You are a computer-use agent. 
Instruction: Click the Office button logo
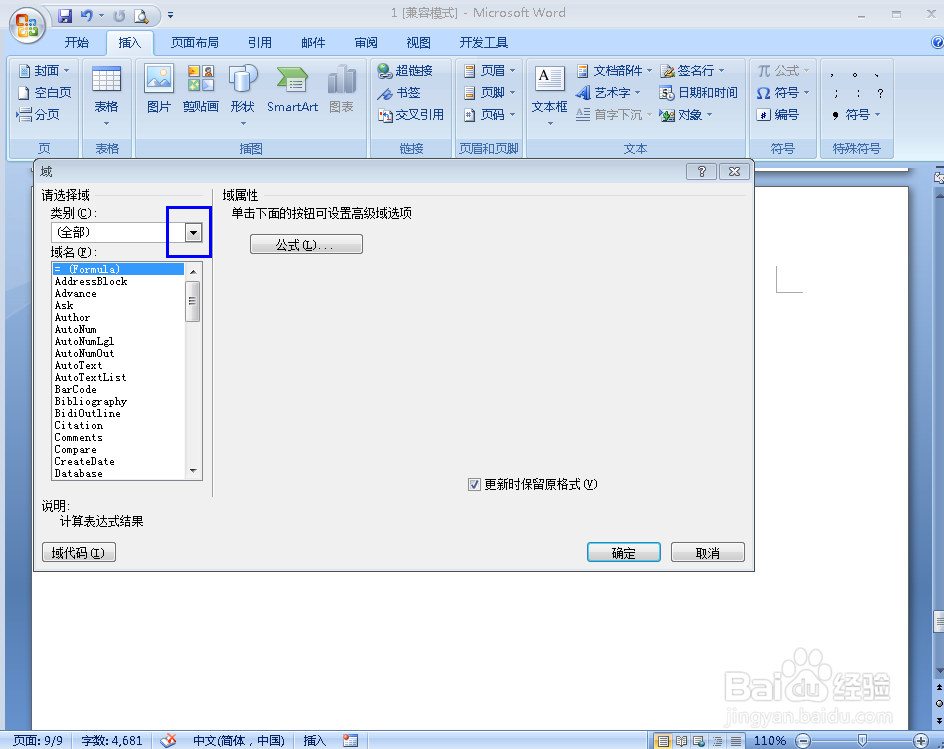pyautogui.click(x=27, y=25)
